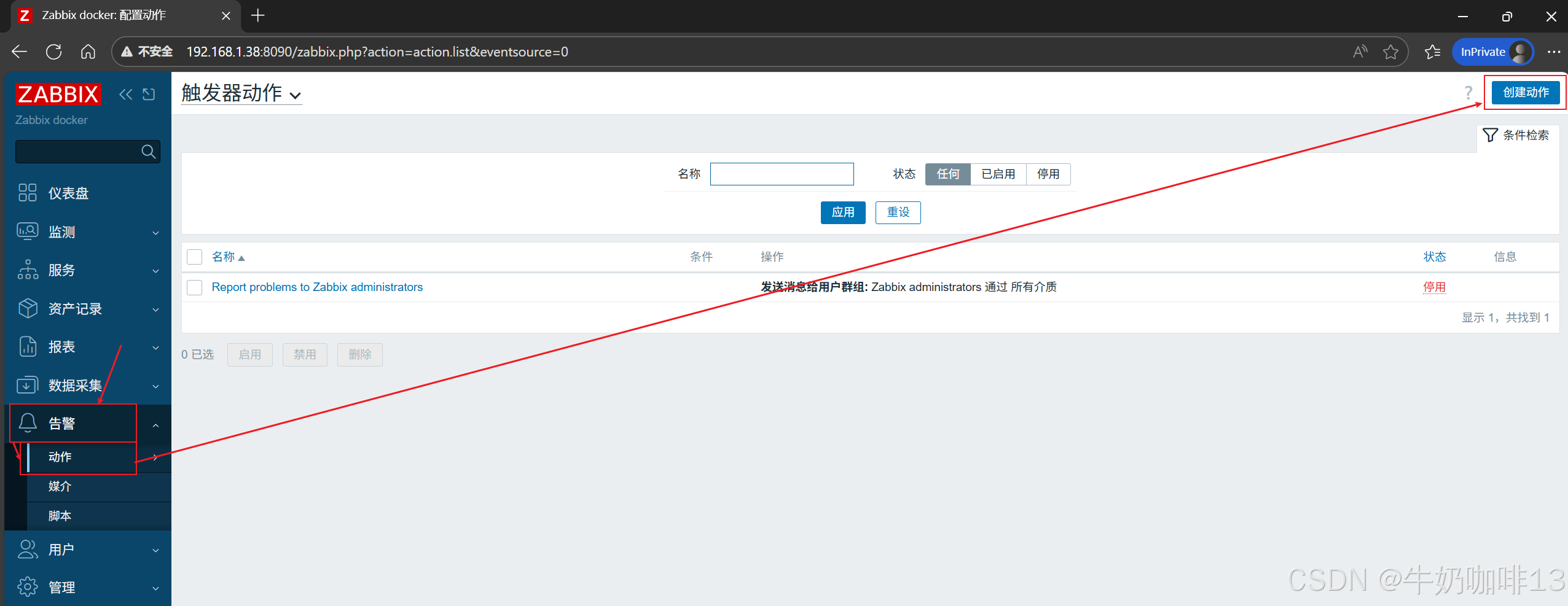
Task: Expand the 管理 menu chevron
Action: [x=155, y=588]
